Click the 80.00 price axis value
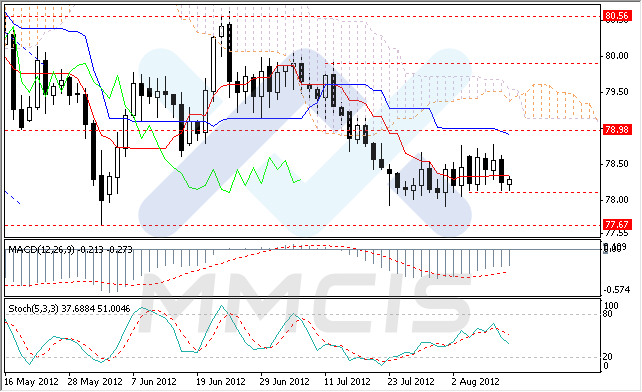 pos(617,56)
